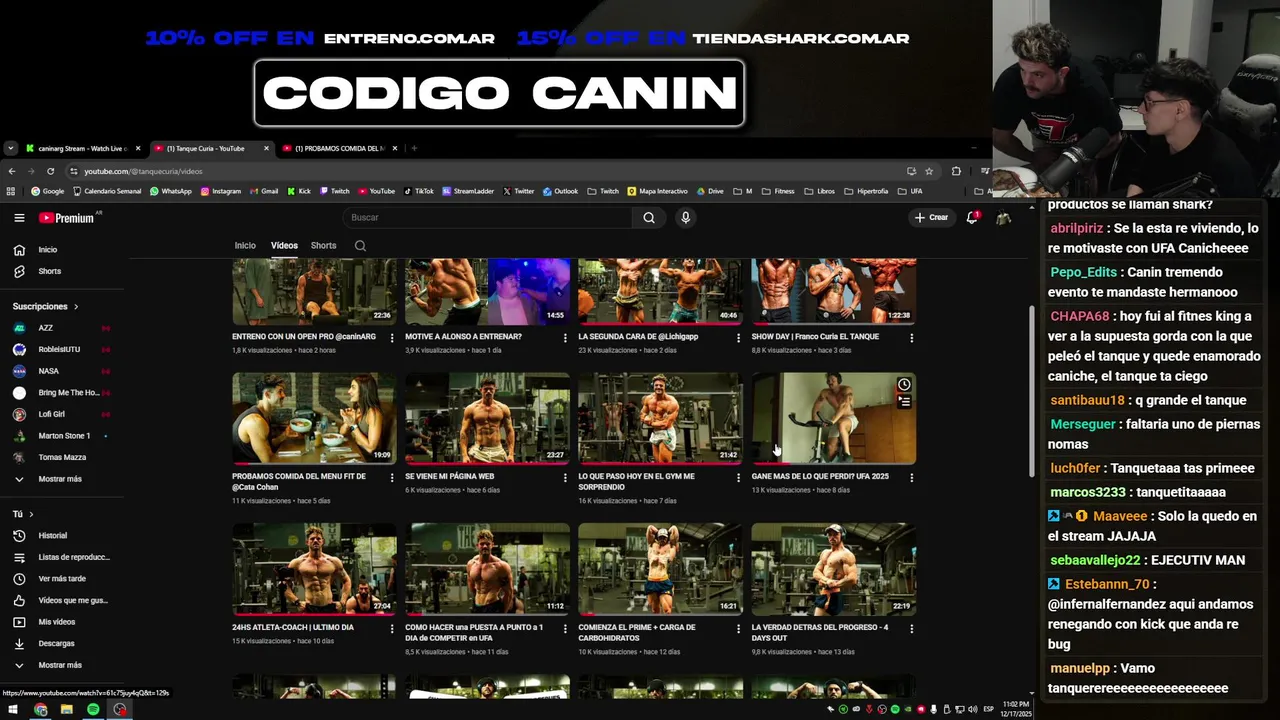Image resolution: width=1280 pixels, height=720 pixels.
Task: Open the YouTube notifications bell
Action: tap(972, 217)
